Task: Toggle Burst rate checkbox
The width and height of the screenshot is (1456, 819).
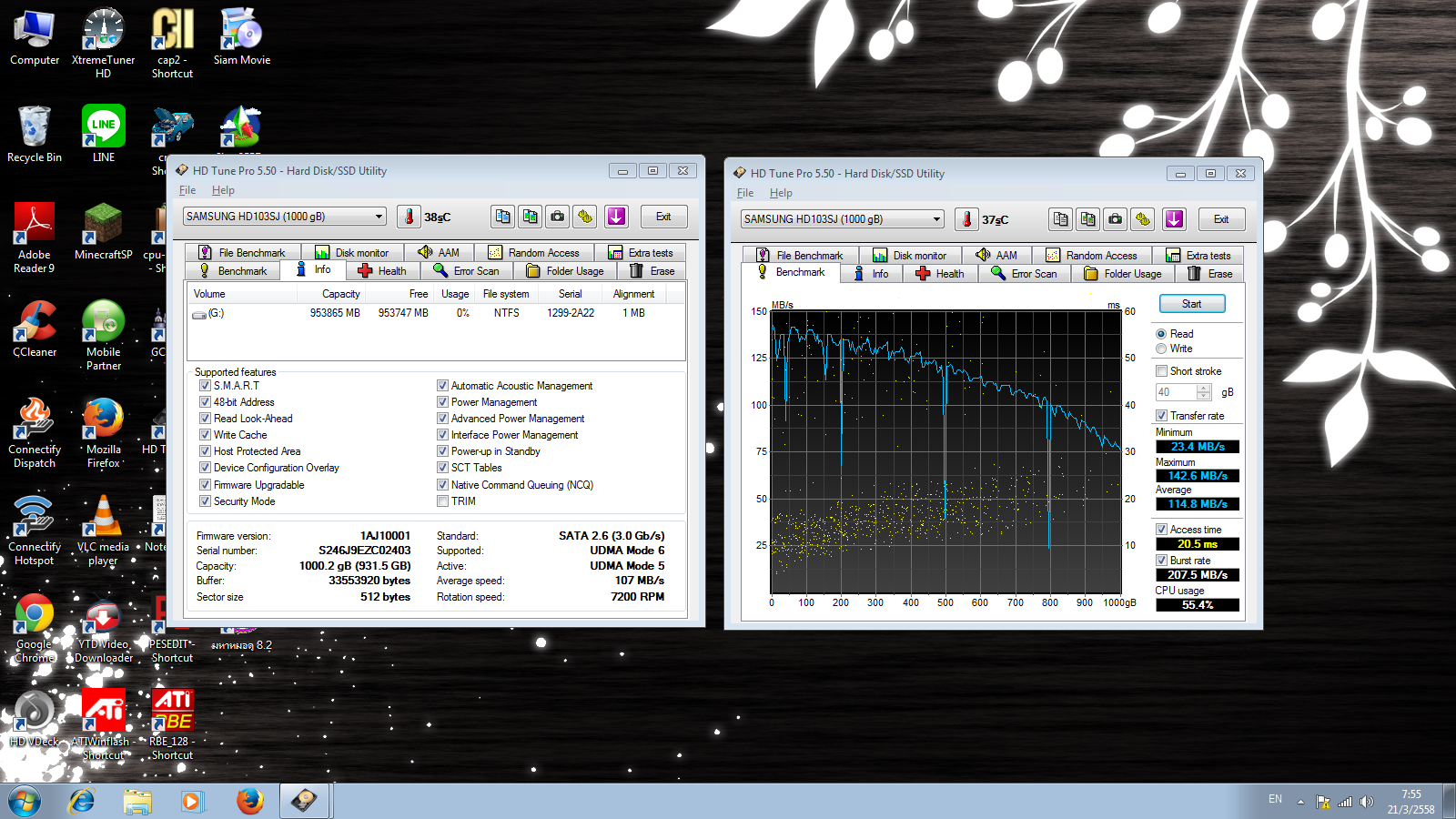Action: coord(1161,561)
